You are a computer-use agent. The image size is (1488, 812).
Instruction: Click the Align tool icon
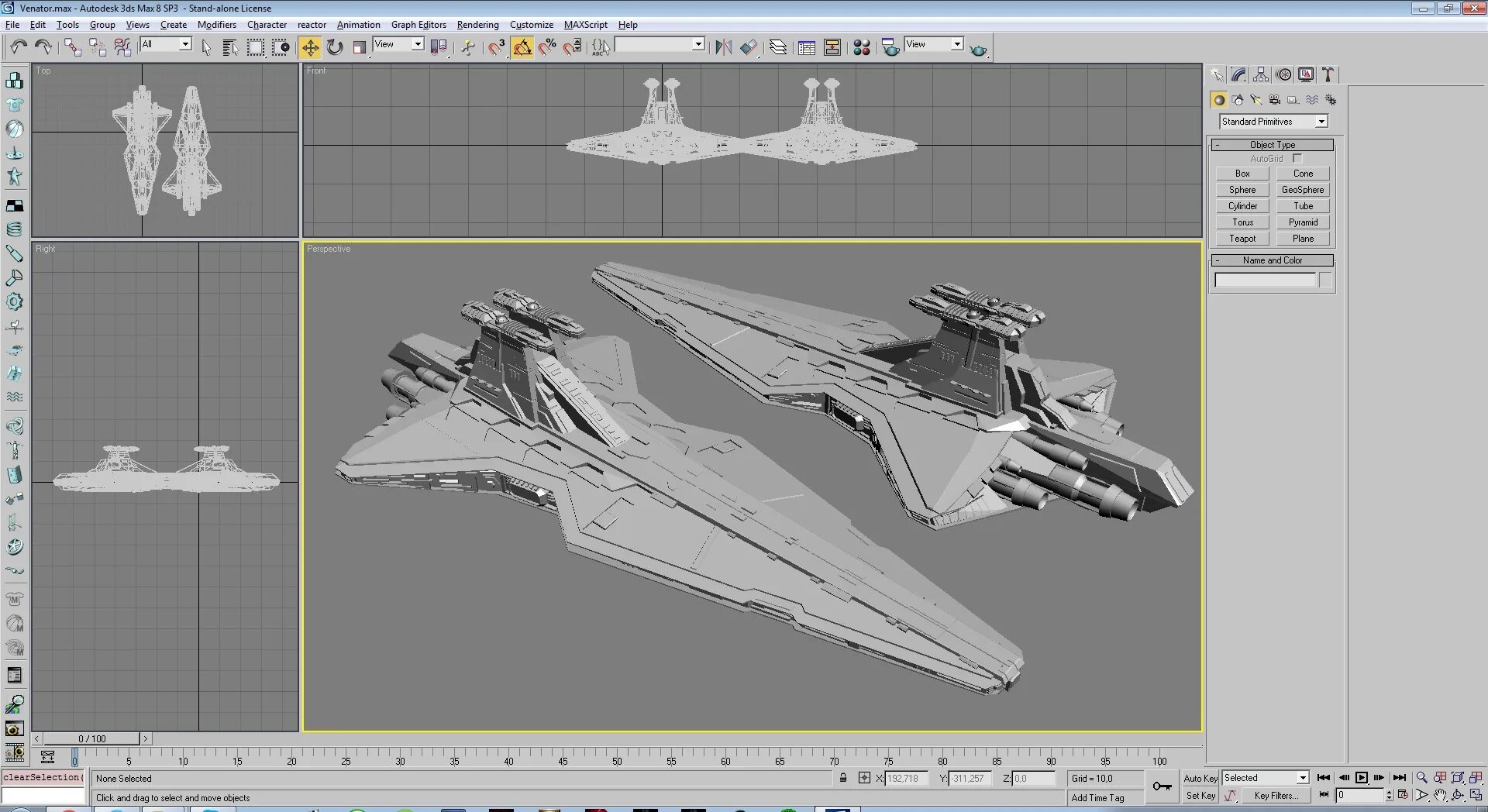pyautogui.click(x=749, y=47)
